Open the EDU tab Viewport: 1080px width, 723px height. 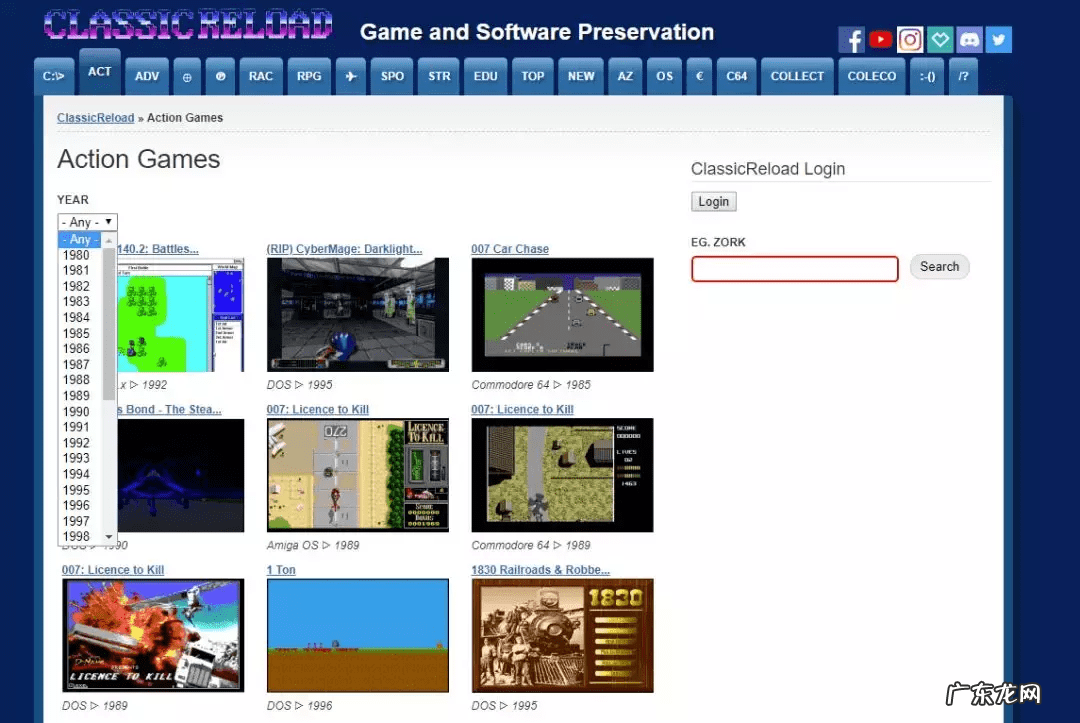tap(486, 76)
